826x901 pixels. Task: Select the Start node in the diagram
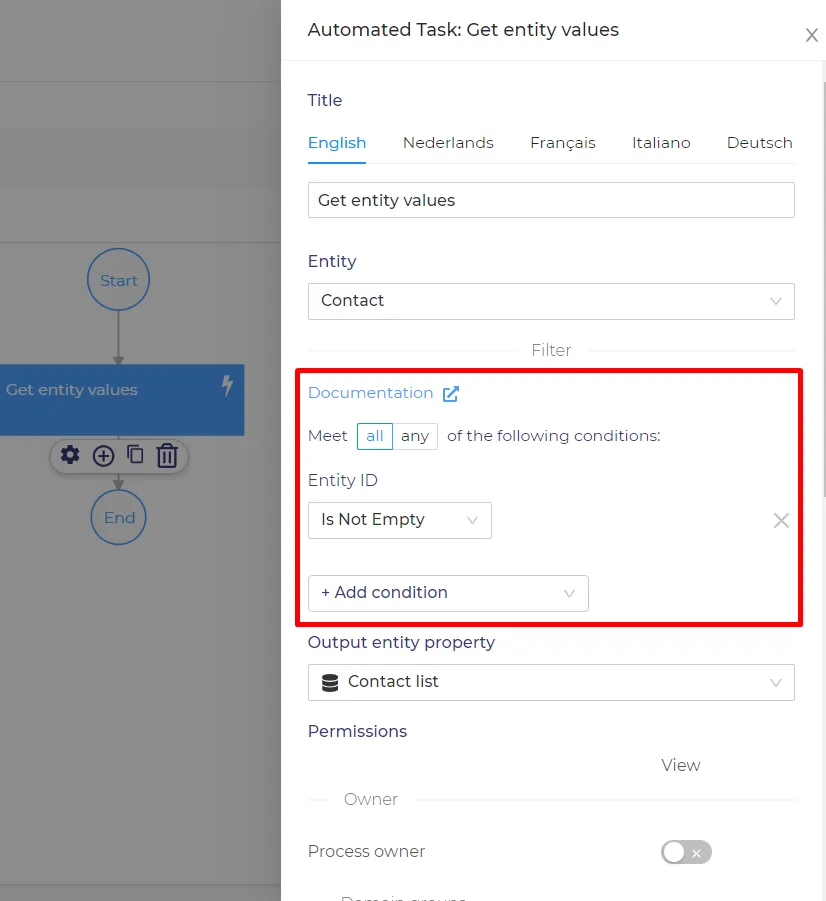tap(118, 280)
